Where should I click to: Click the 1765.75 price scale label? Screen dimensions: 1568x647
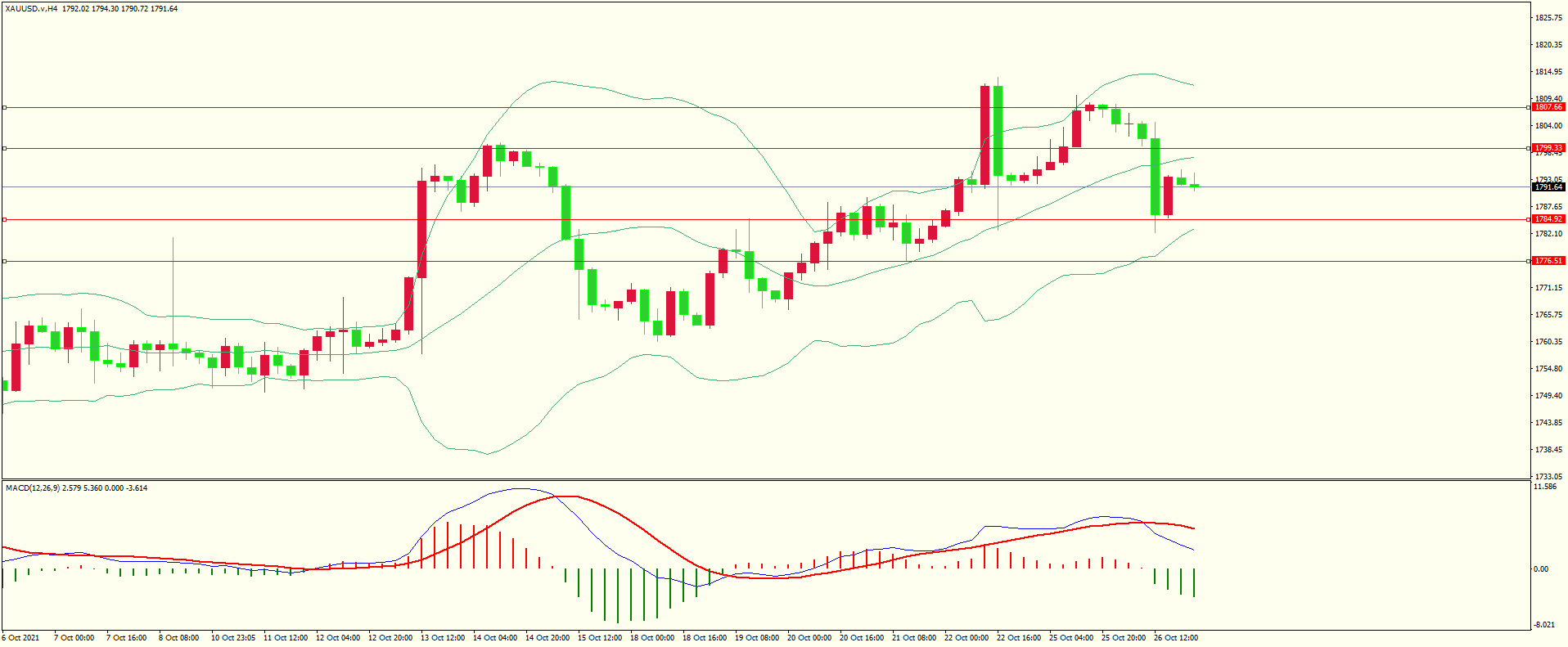click(1548, 315)
